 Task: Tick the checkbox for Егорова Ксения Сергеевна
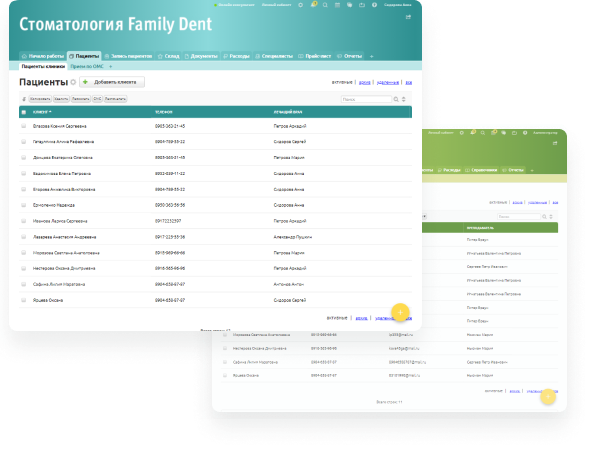pos(24,126)
